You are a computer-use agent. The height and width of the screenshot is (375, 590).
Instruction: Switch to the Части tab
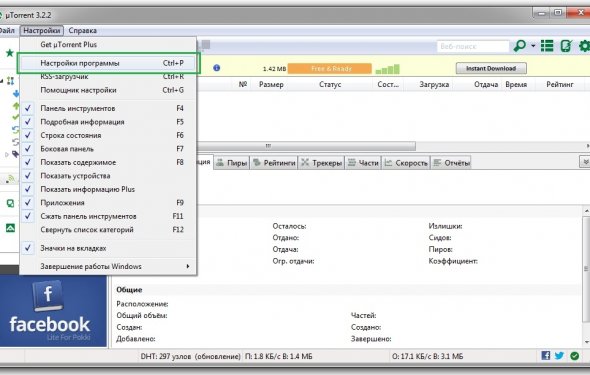point(363,163)
